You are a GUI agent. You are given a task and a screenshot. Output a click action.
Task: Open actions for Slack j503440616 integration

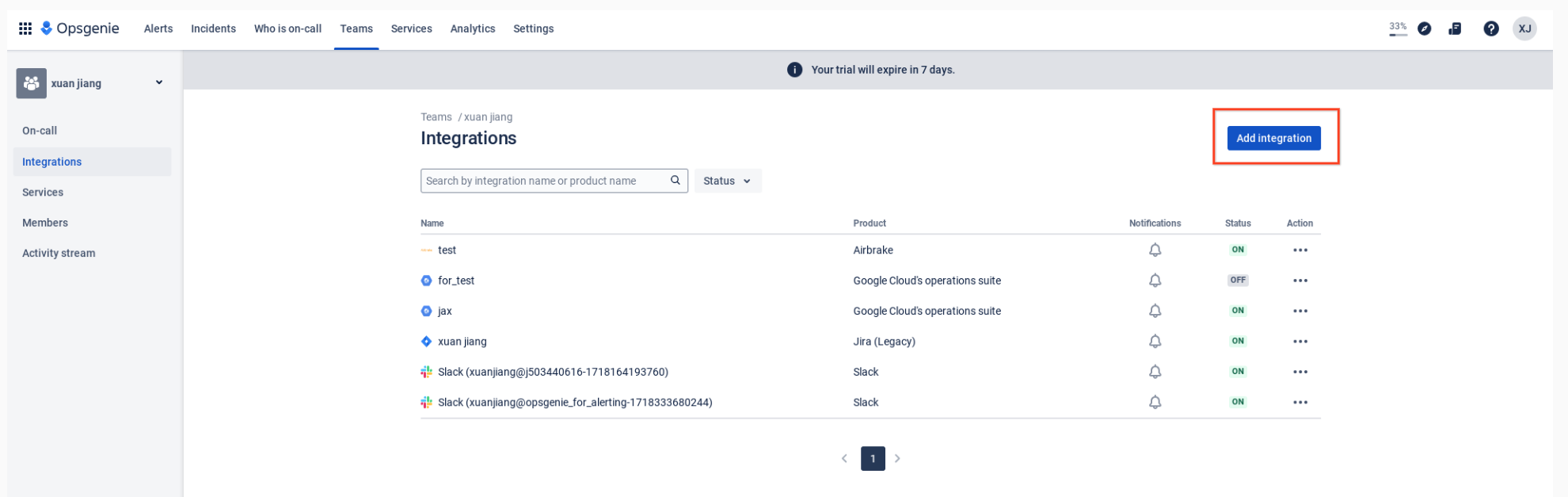[1300, 372]
